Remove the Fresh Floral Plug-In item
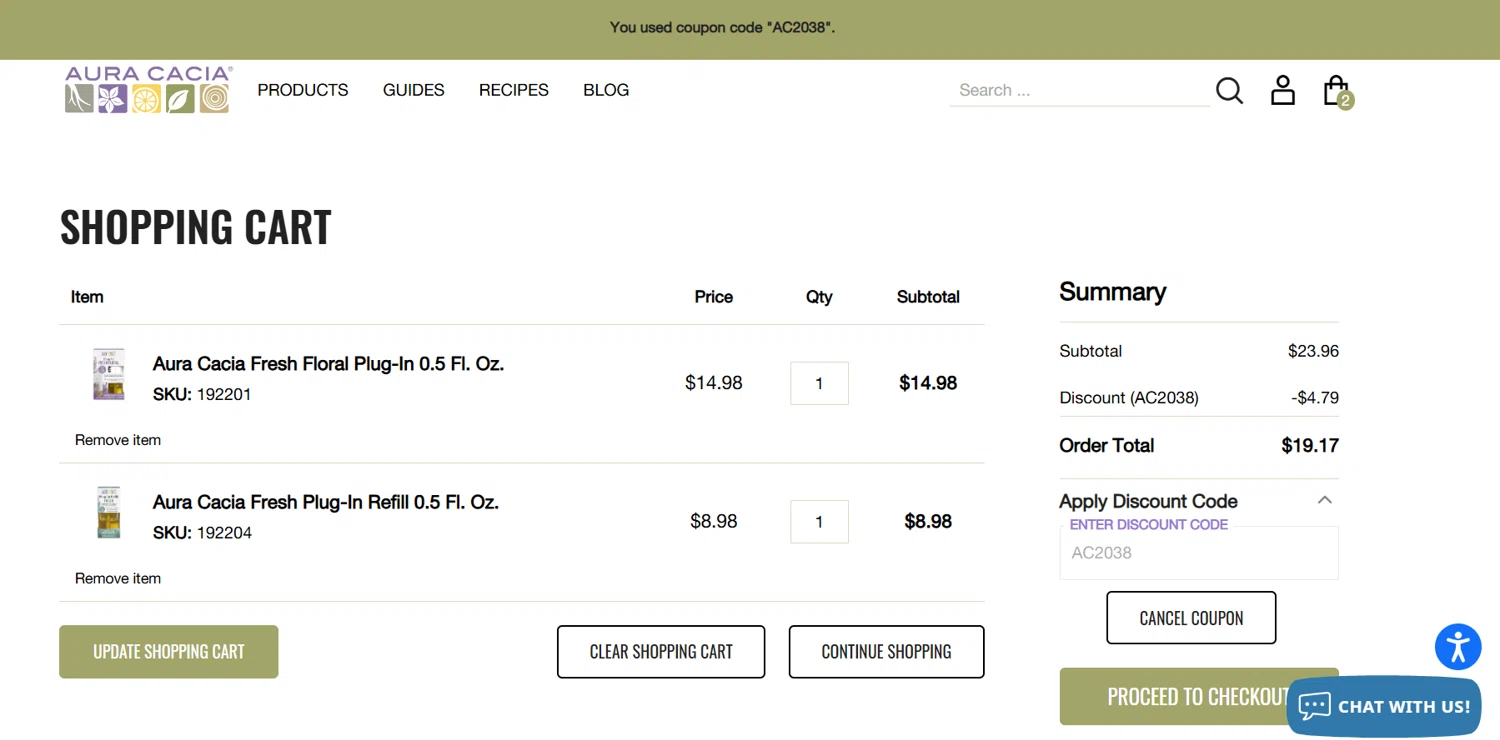 coord(118,440)
